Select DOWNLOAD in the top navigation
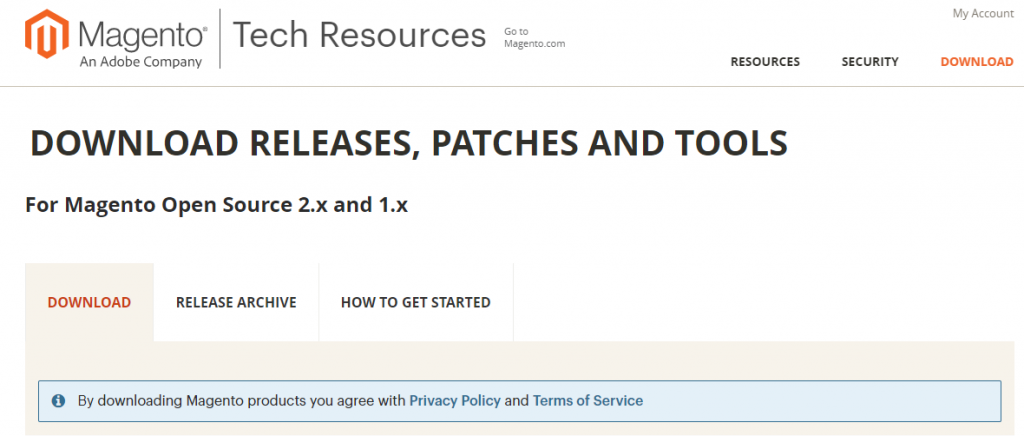The width and height of the screenshot is (1024, 436). (976, 62)
